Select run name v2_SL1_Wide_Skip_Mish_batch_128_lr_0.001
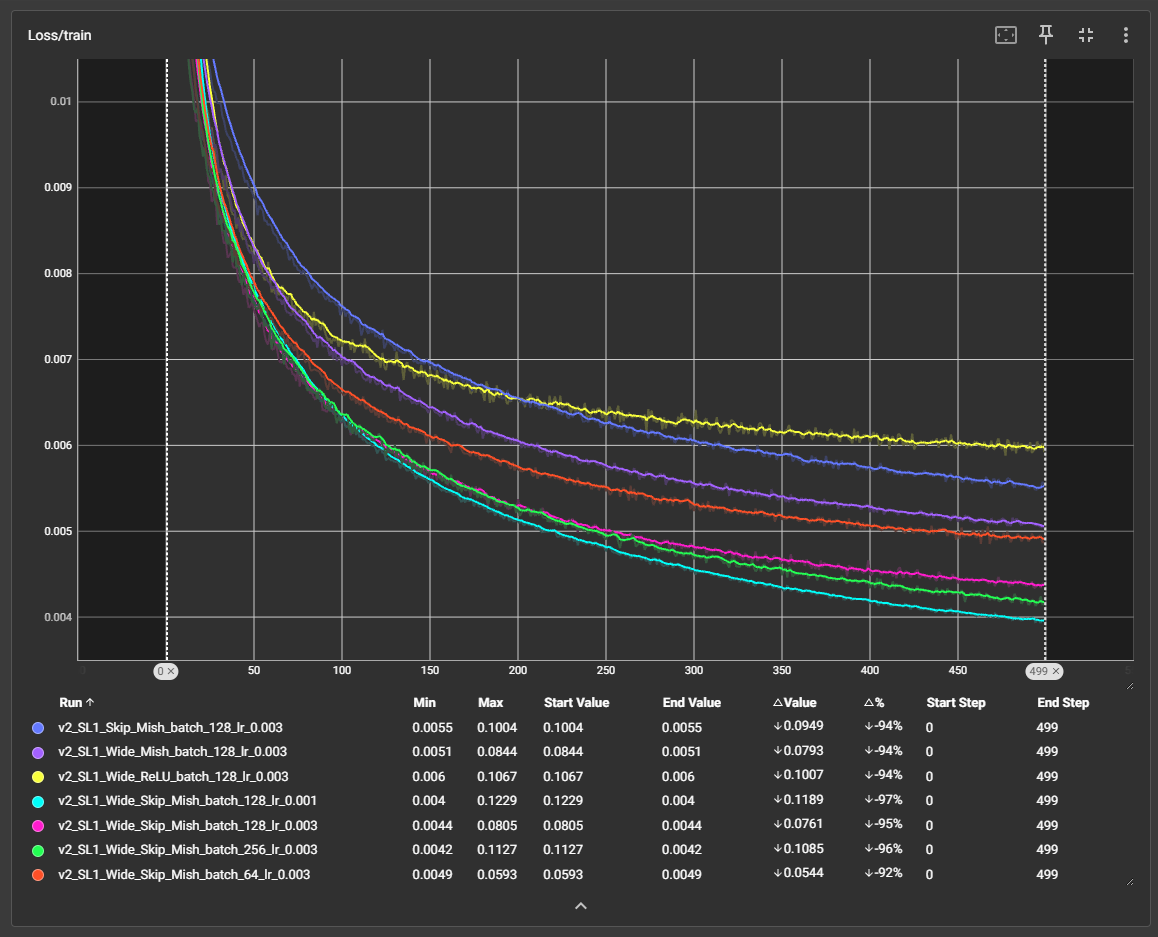The height and width of the screenshot is (937, 1158). 188,800
